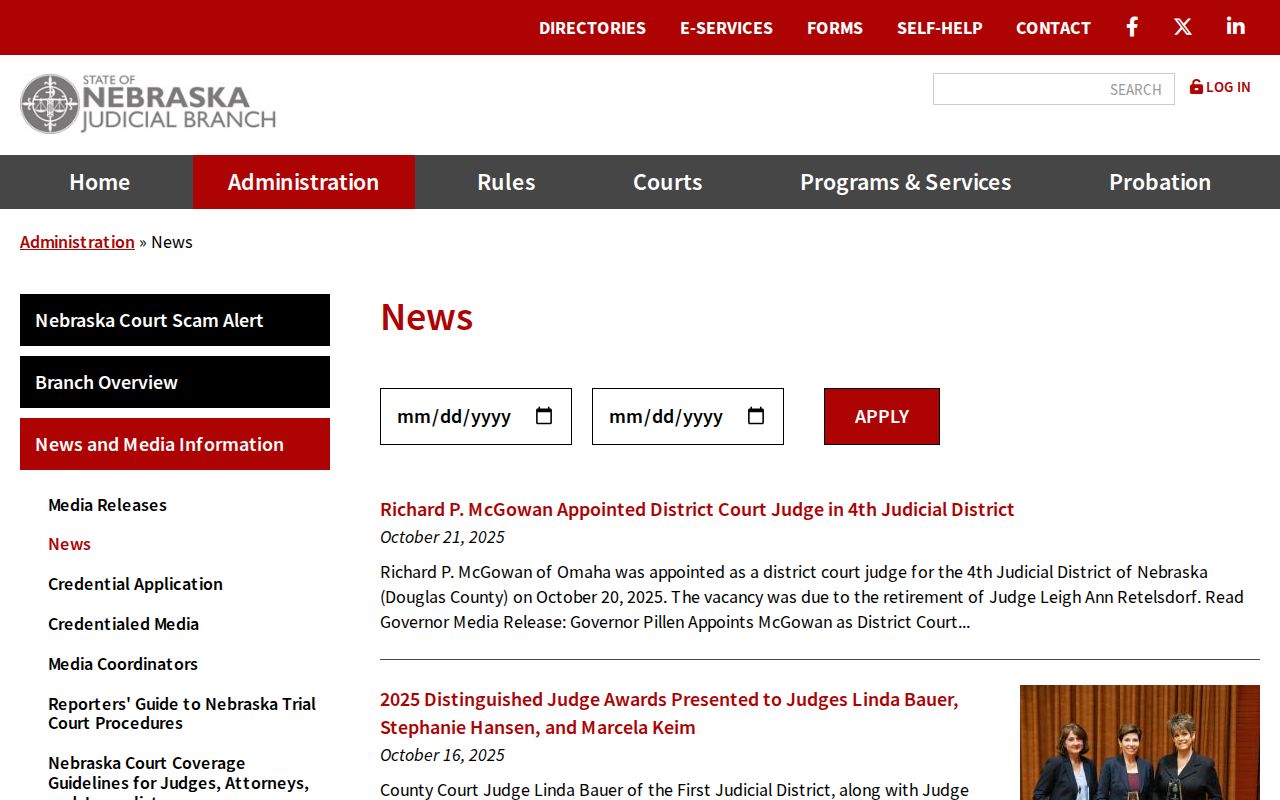Open Programs & Services navigation tab
Viewport: 1280px width, 800px height.
click(905, 182)
